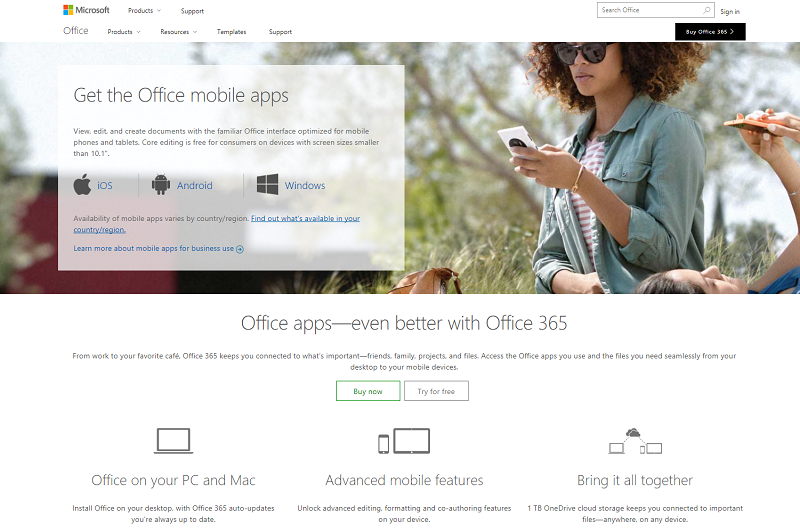This screenshot has height=532, width=800.
Task: Open the top-bar Support link
Action: coord(192,11)
